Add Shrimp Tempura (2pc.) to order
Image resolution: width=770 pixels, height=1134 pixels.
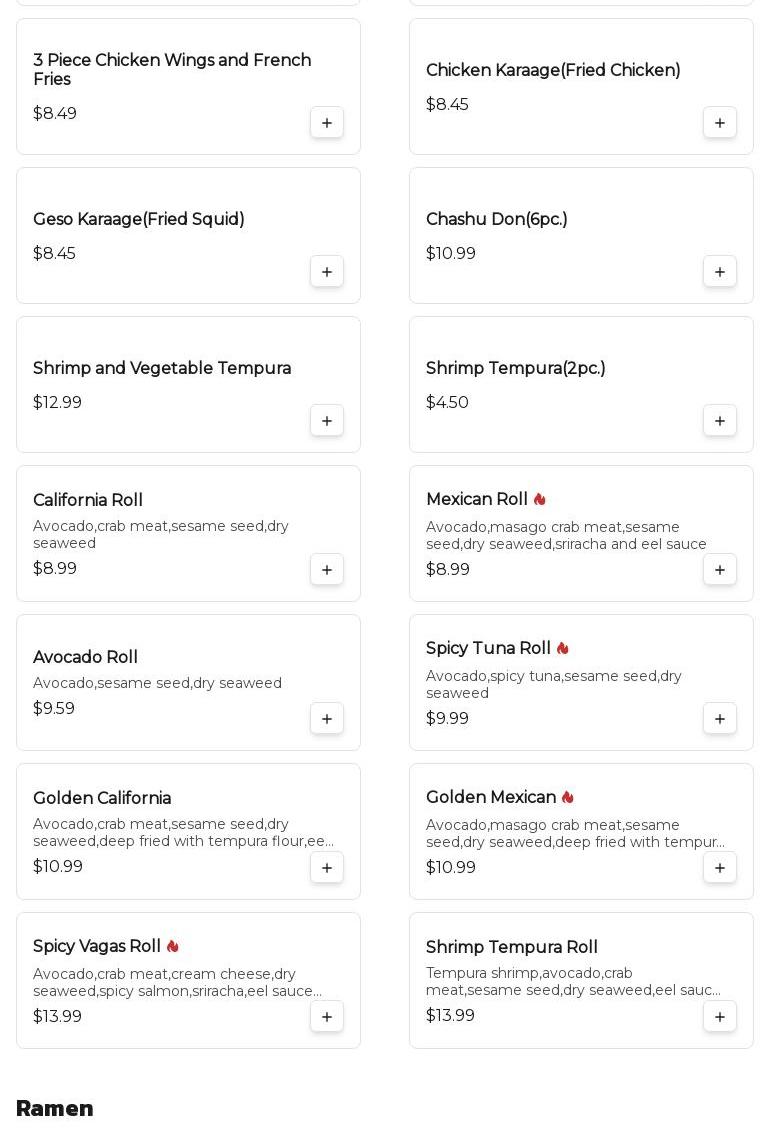click(720, 421)
